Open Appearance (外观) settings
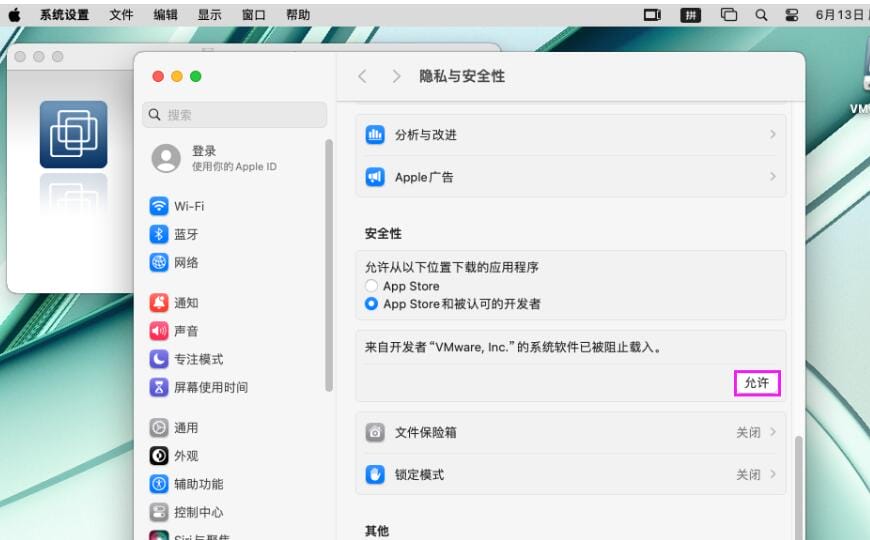The width and height of the screenshot is (870, 540). coord(186,456)
